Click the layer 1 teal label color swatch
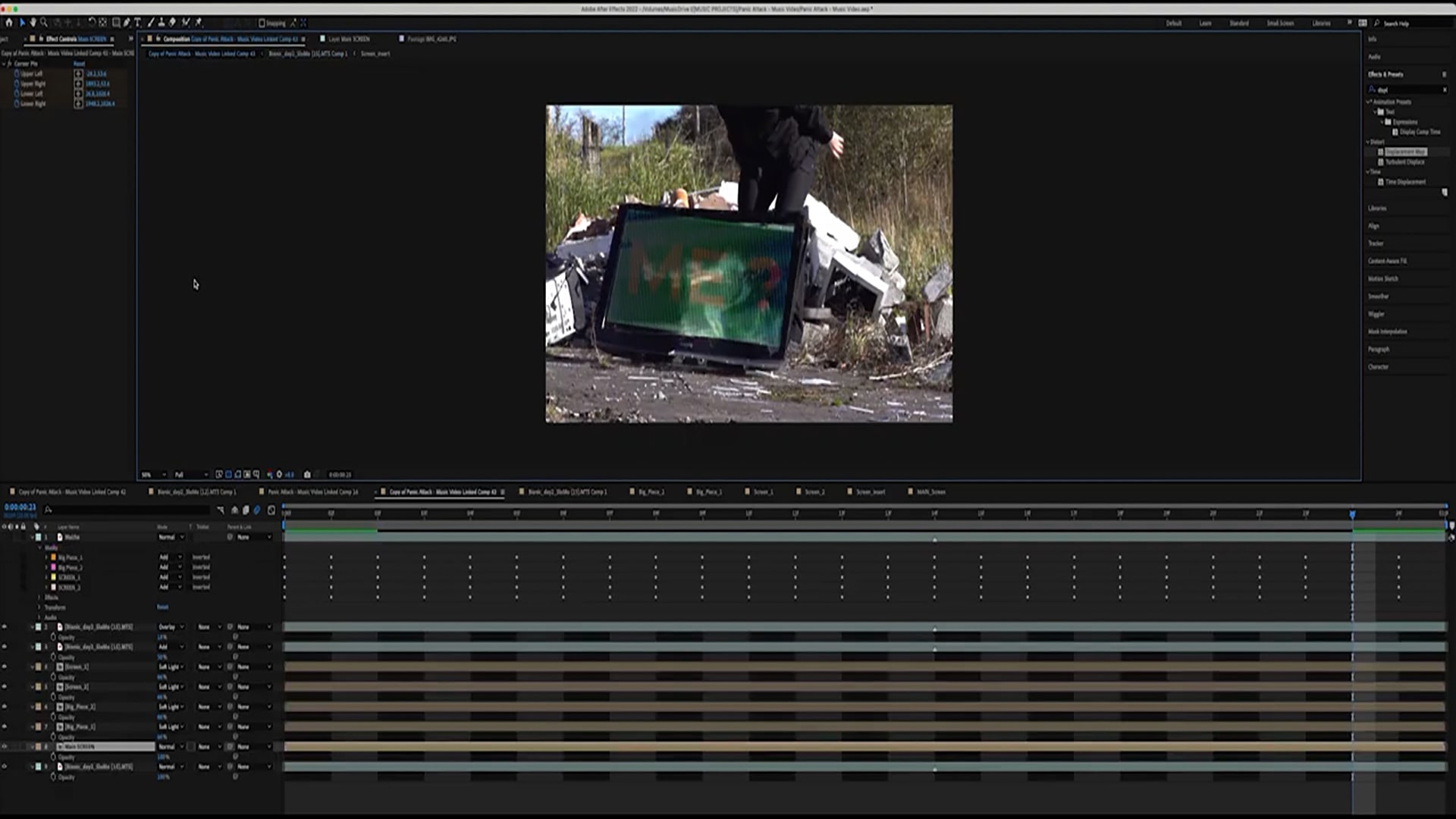This screenshot has width=1456, height=819. coord(39,537)
